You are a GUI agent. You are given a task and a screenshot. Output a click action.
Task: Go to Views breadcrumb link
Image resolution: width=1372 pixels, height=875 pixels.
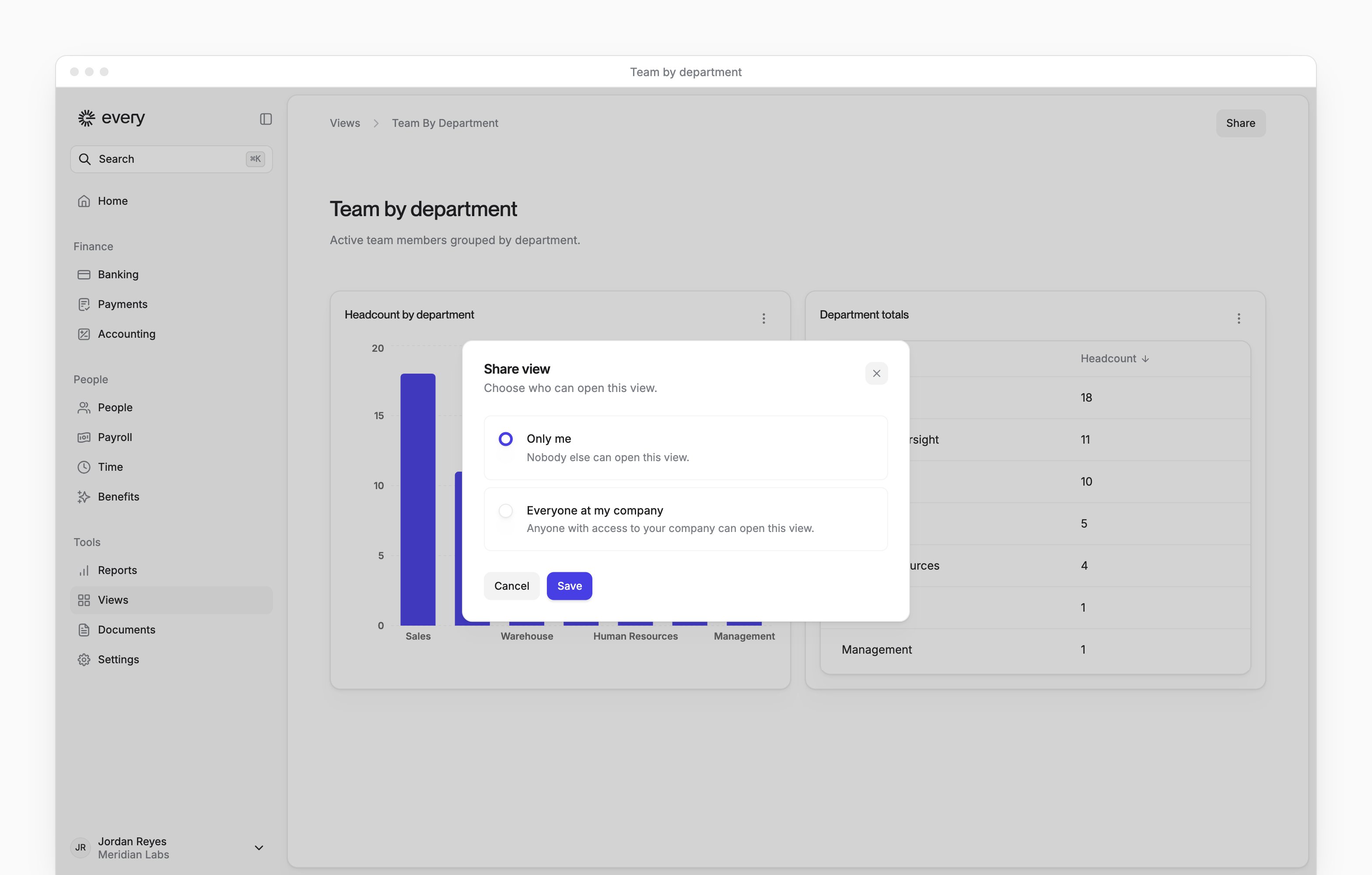[345, 123]
